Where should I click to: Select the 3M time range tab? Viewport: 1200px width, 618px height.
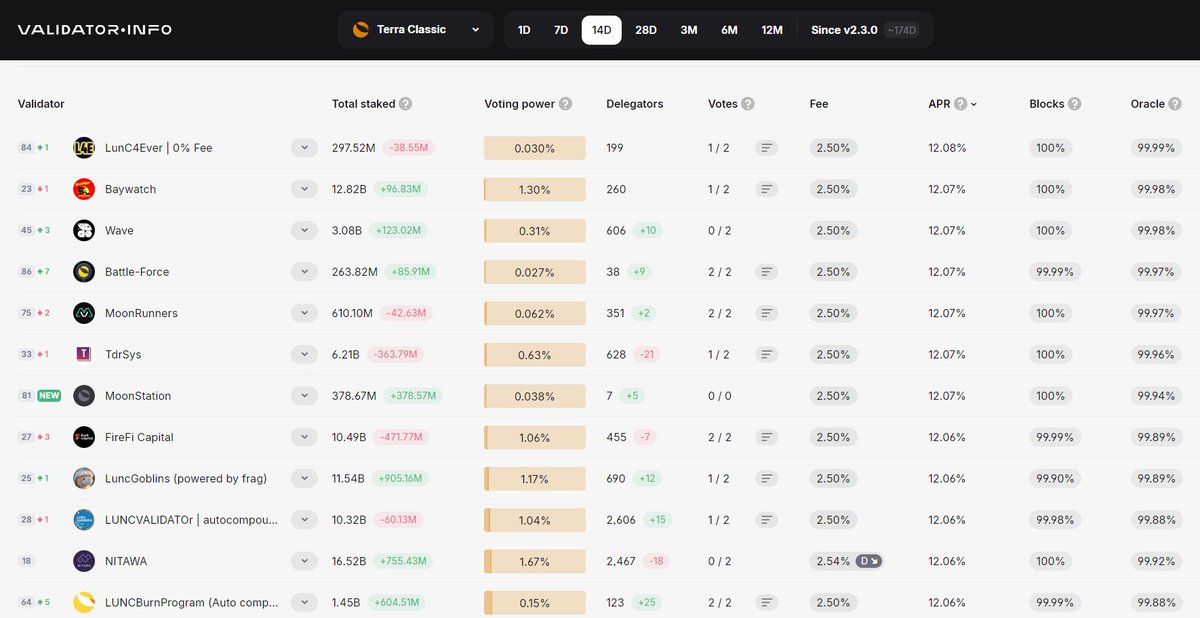pos(689,30)
